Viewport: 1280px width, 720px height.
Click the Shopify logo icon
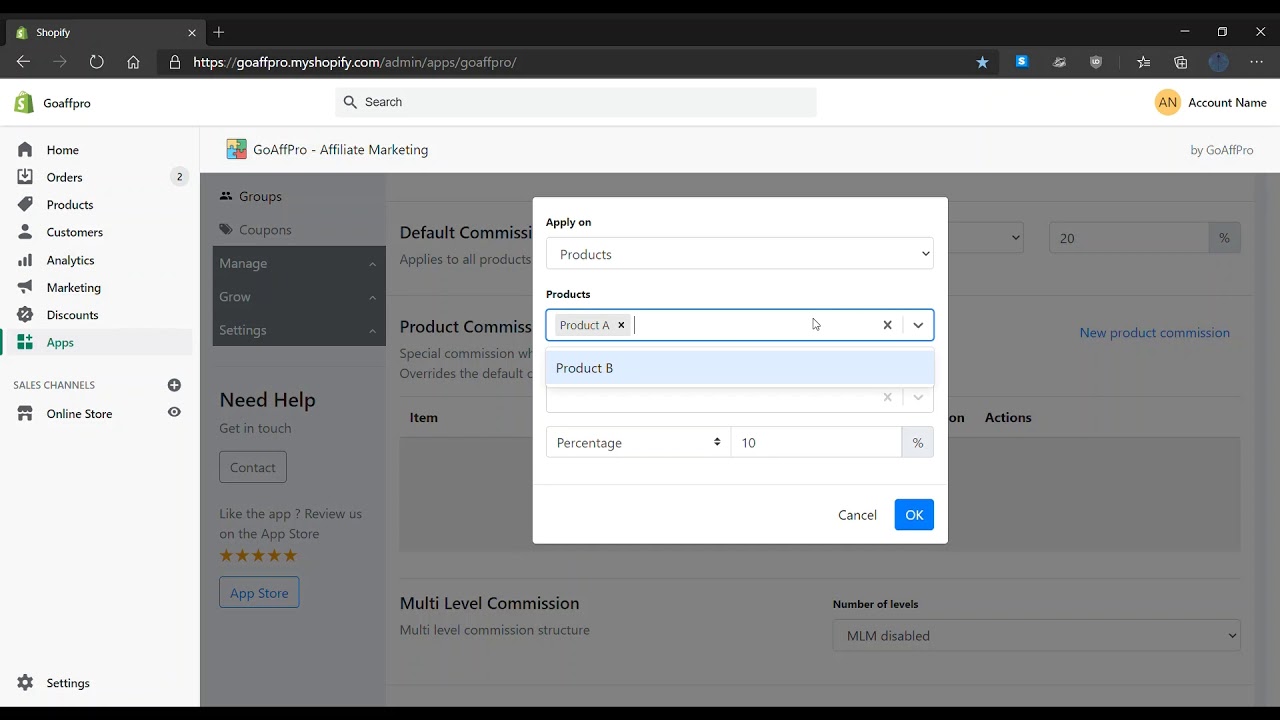(24, 103)
